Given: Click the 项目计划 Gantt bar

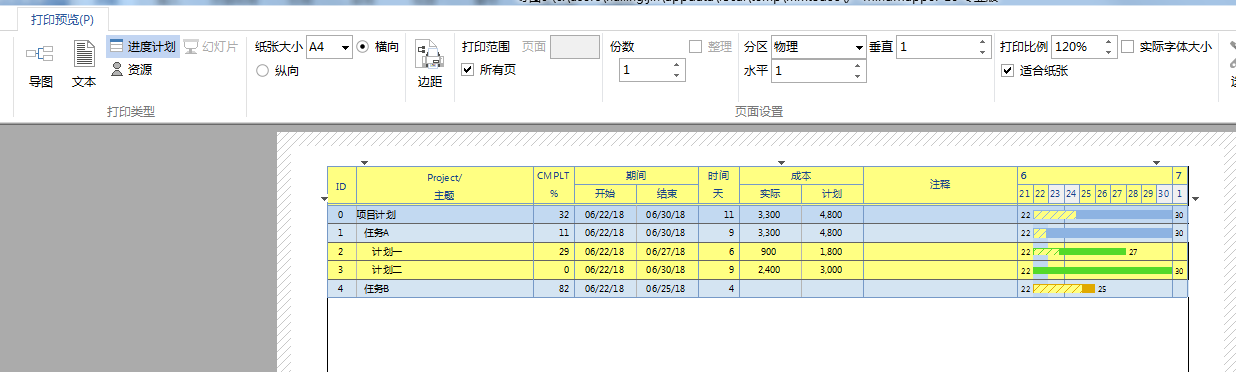Looking at the screenshot, I should point(1102,214).
